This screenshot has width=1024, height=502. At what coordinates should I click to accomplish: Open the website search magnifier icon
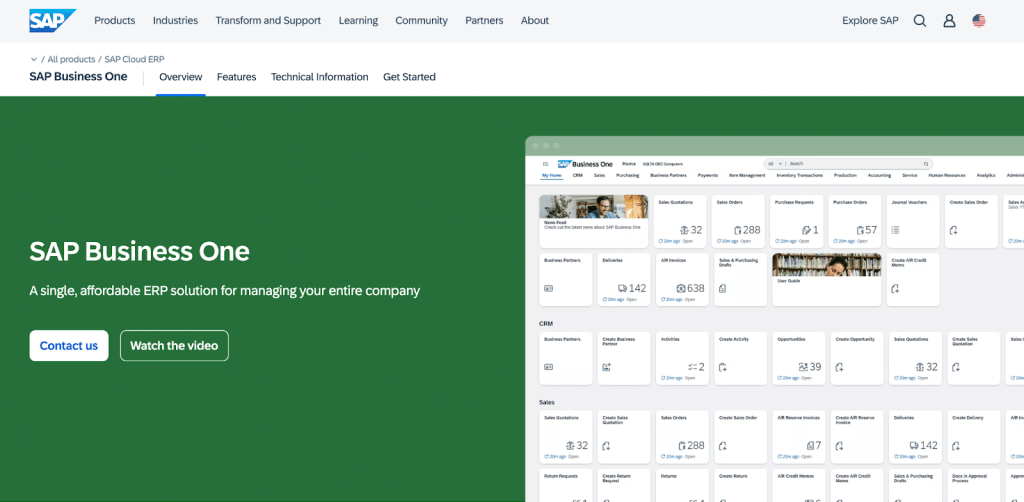[x=920, y=21]
